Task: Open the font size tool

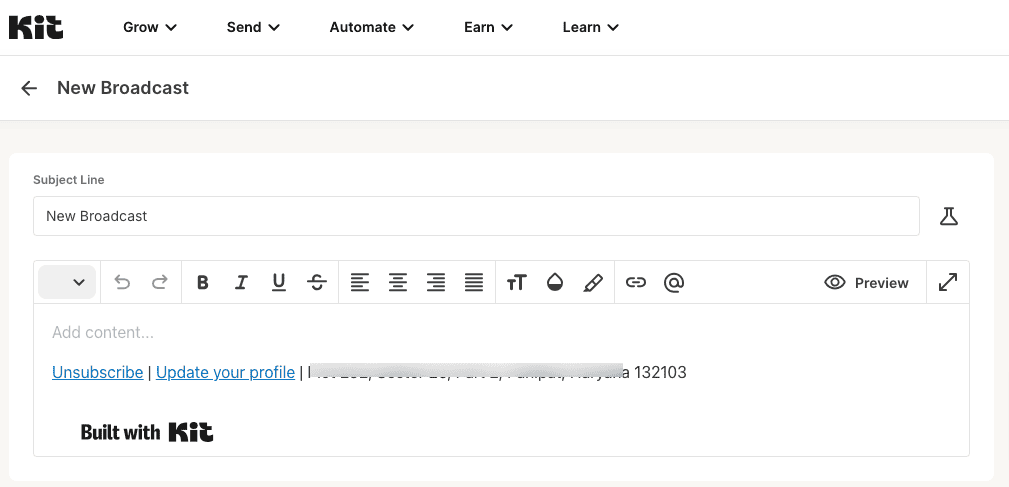Action: tap(516, 283)
